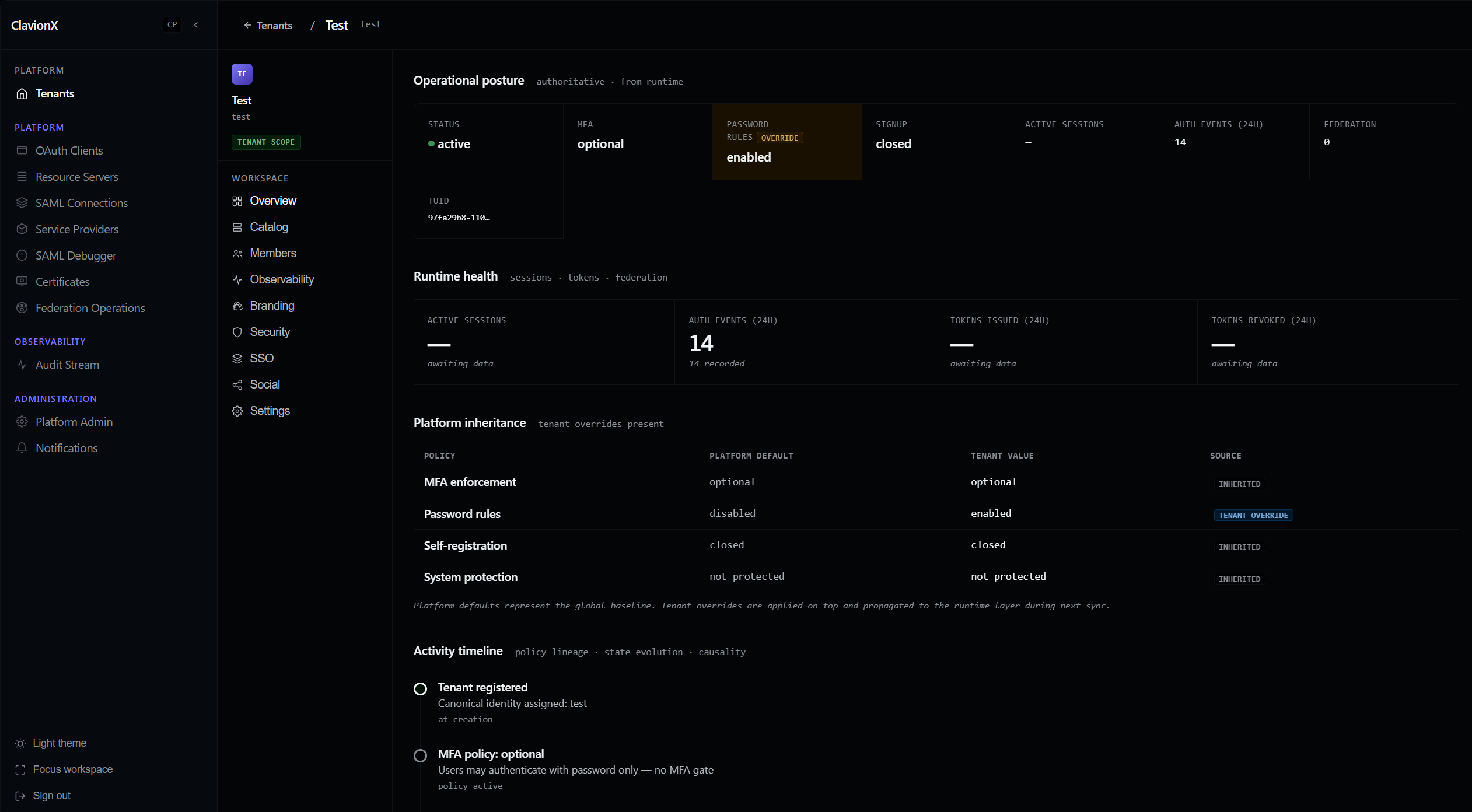Collapse the sidebar with the chevron
This screenshot has height=812, width=1472.
[196, 25]
